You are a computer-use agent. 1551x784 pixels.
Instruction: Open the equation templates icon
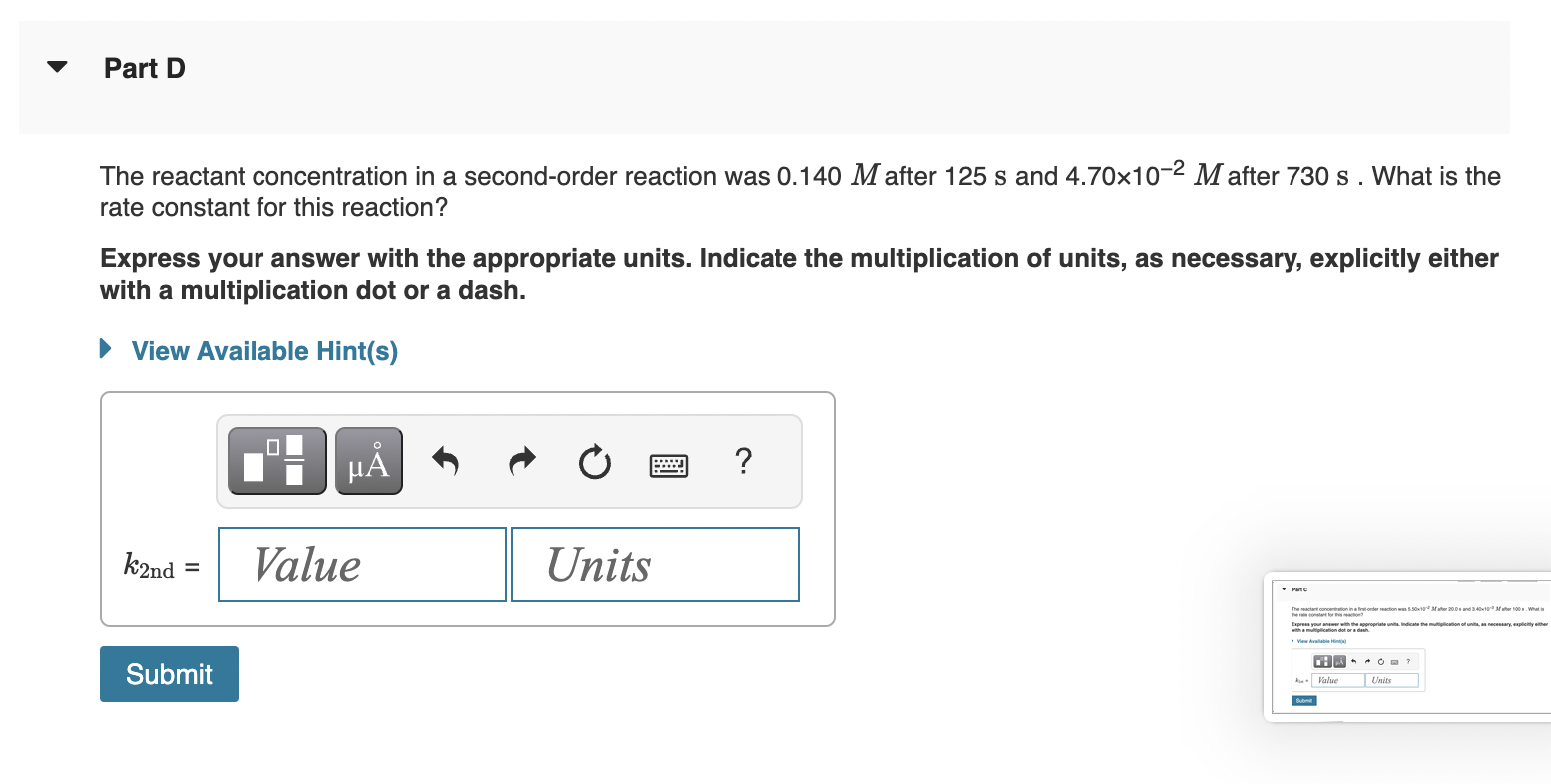[x=276, y=460]
